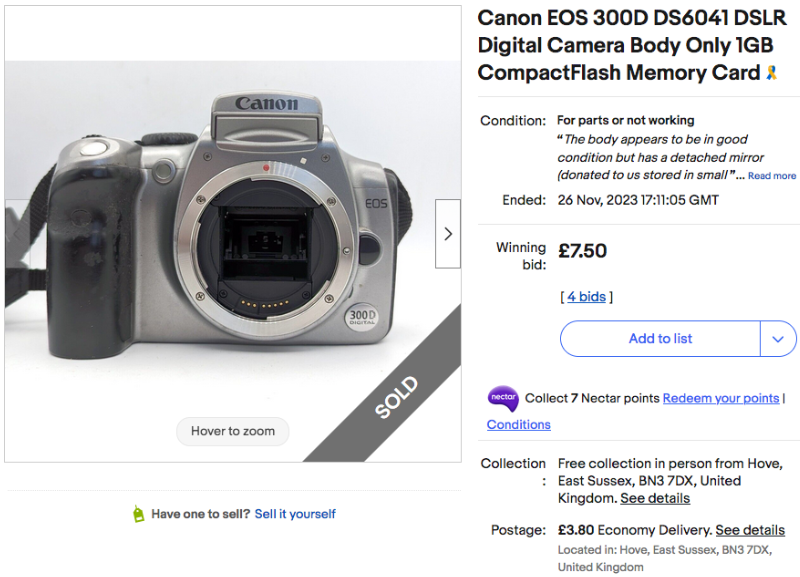
Task: Click the purple Nectar logo
Action: (503, 398)
